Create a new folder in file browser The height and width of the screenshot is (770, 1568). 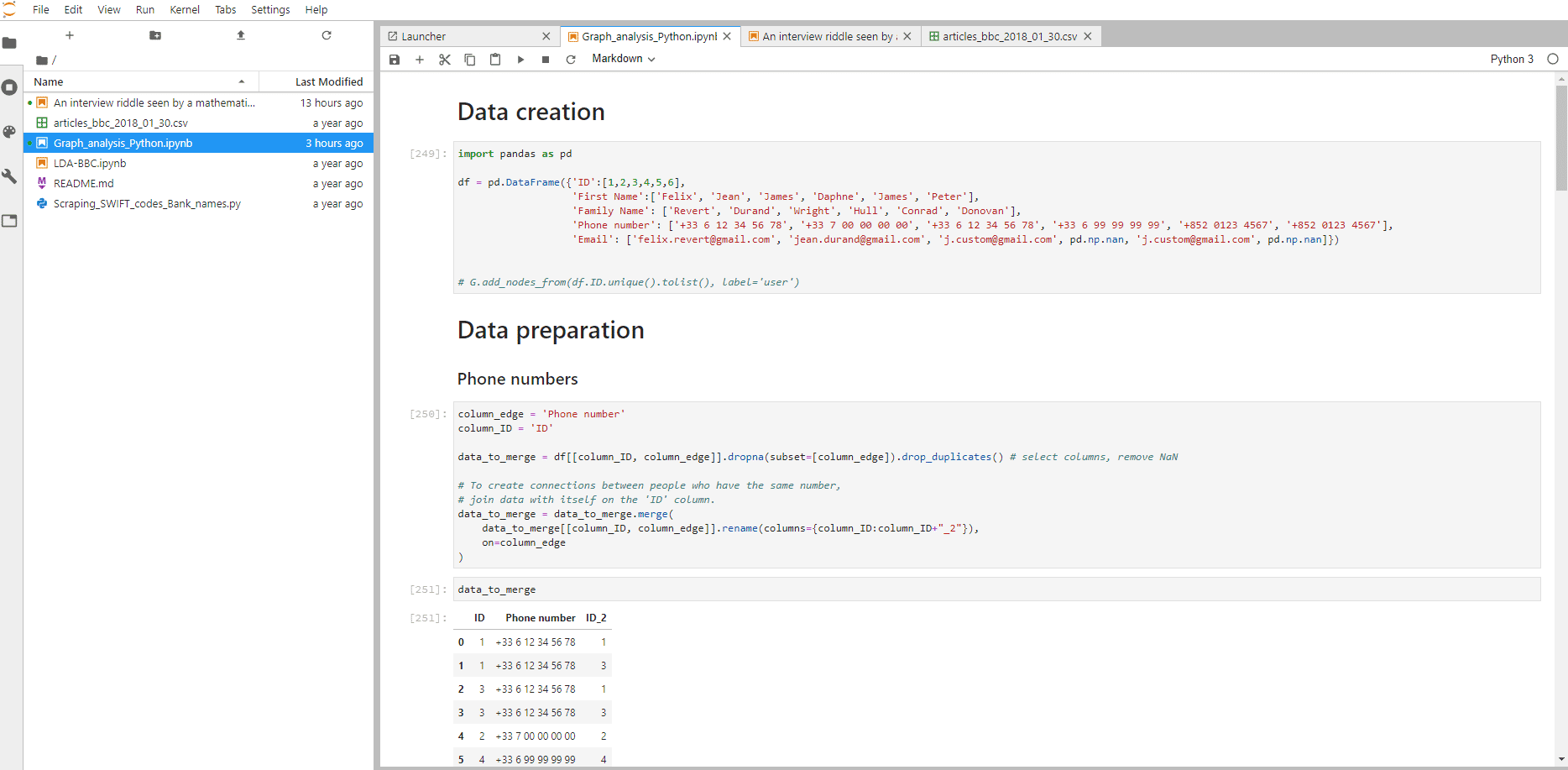pos(154,35)
